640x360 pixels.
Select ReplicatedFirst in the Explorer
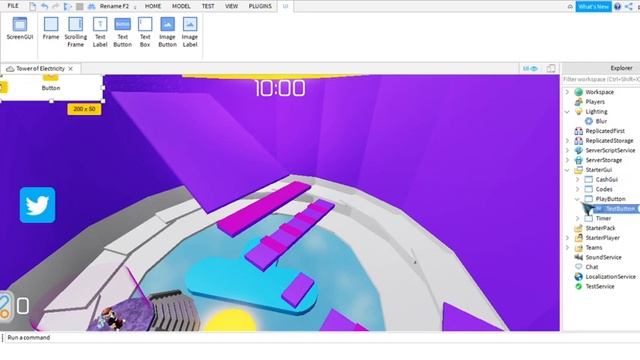605,131
